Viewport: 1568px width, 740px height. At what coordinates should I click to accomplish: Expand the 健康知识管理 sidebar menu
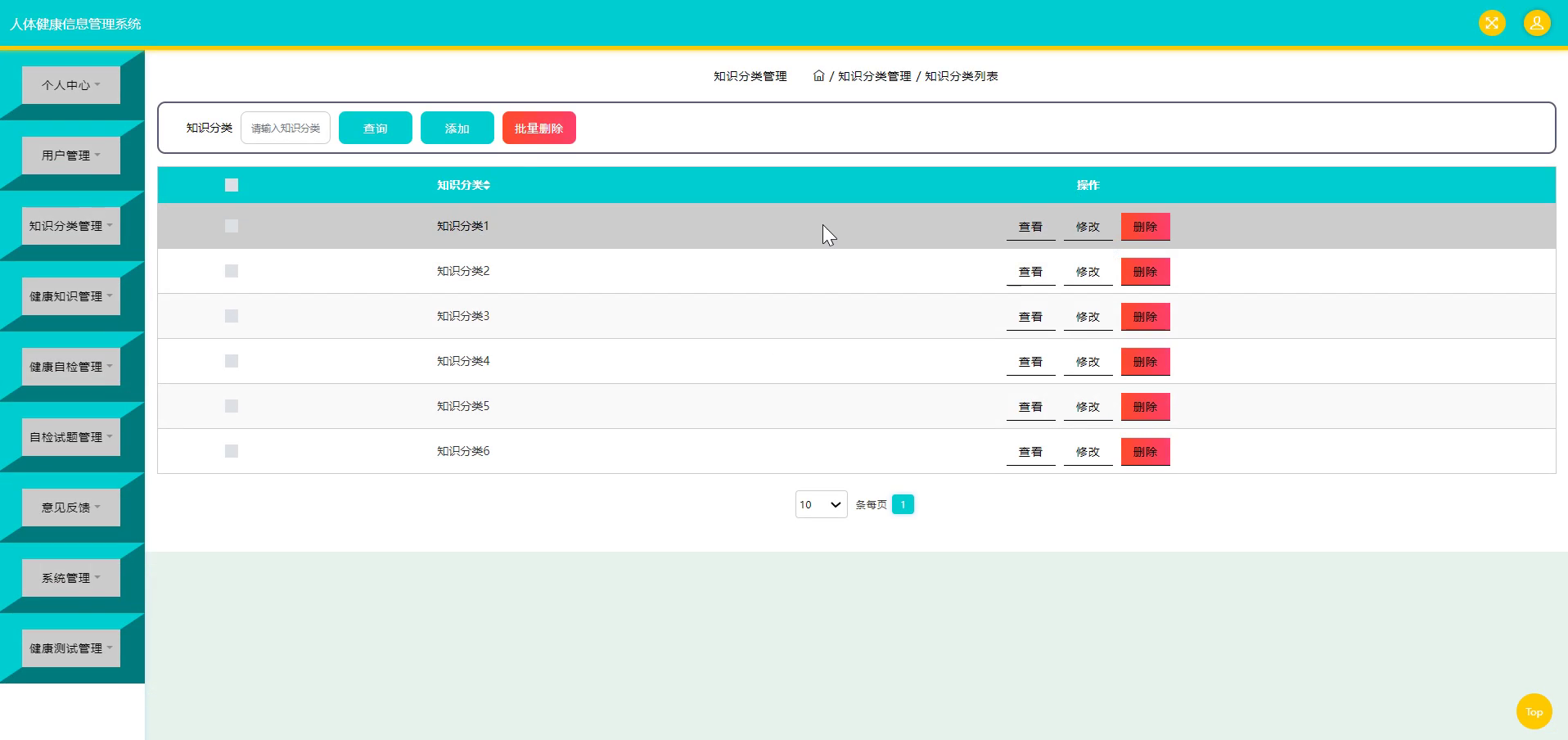click(71, 296)
